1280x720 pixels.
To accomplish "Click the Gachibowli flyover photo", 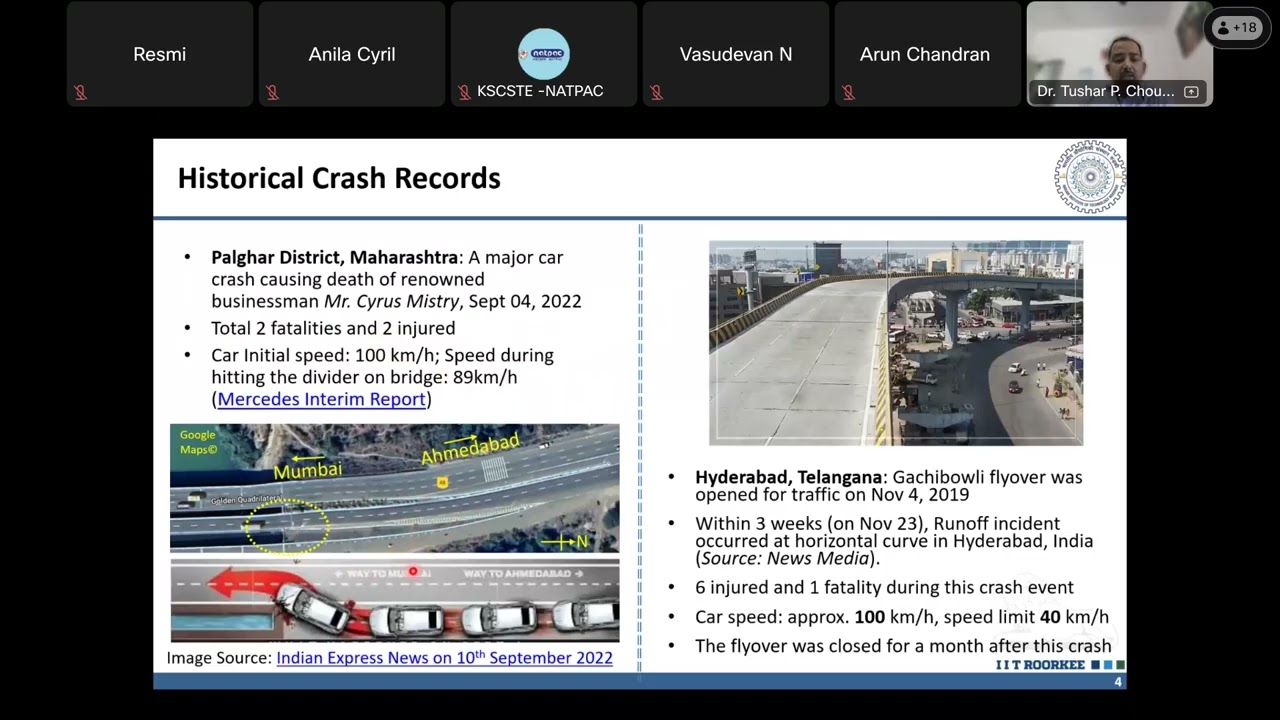I will [896, 343].
